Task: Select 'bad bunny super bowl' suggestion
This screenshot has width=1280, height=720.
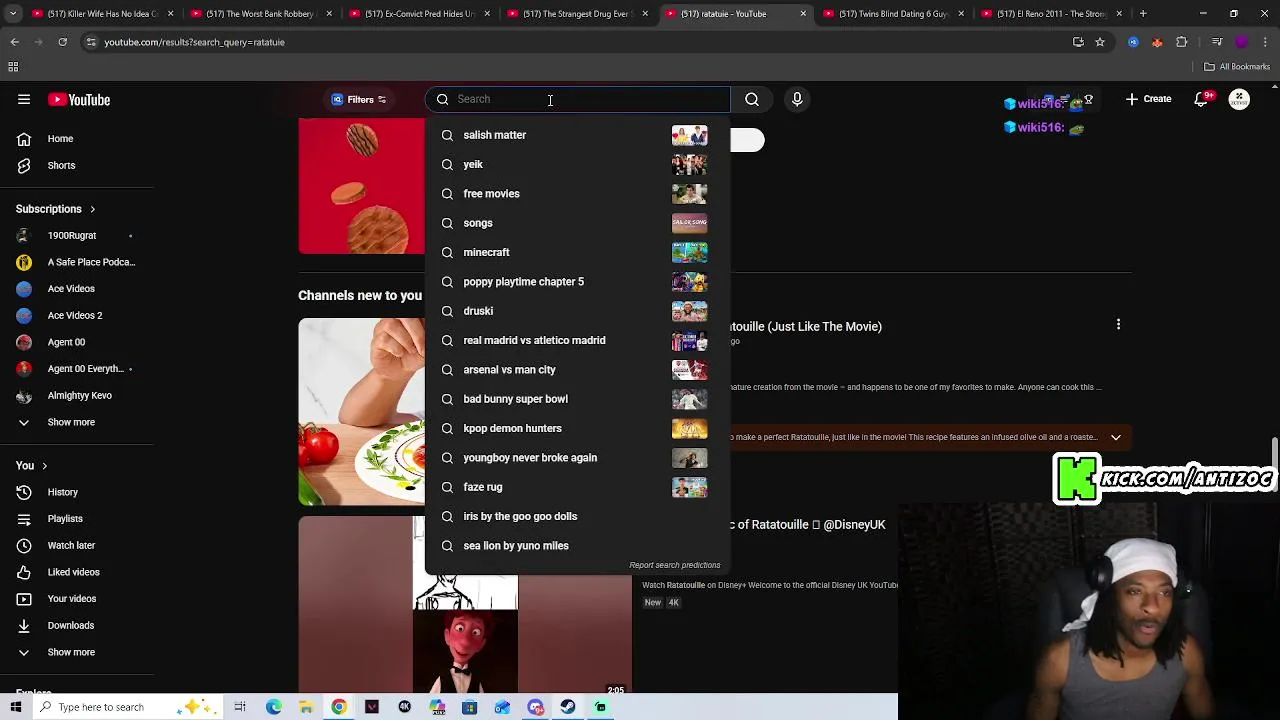Action: pyautogui.click(x=577, y=399)
